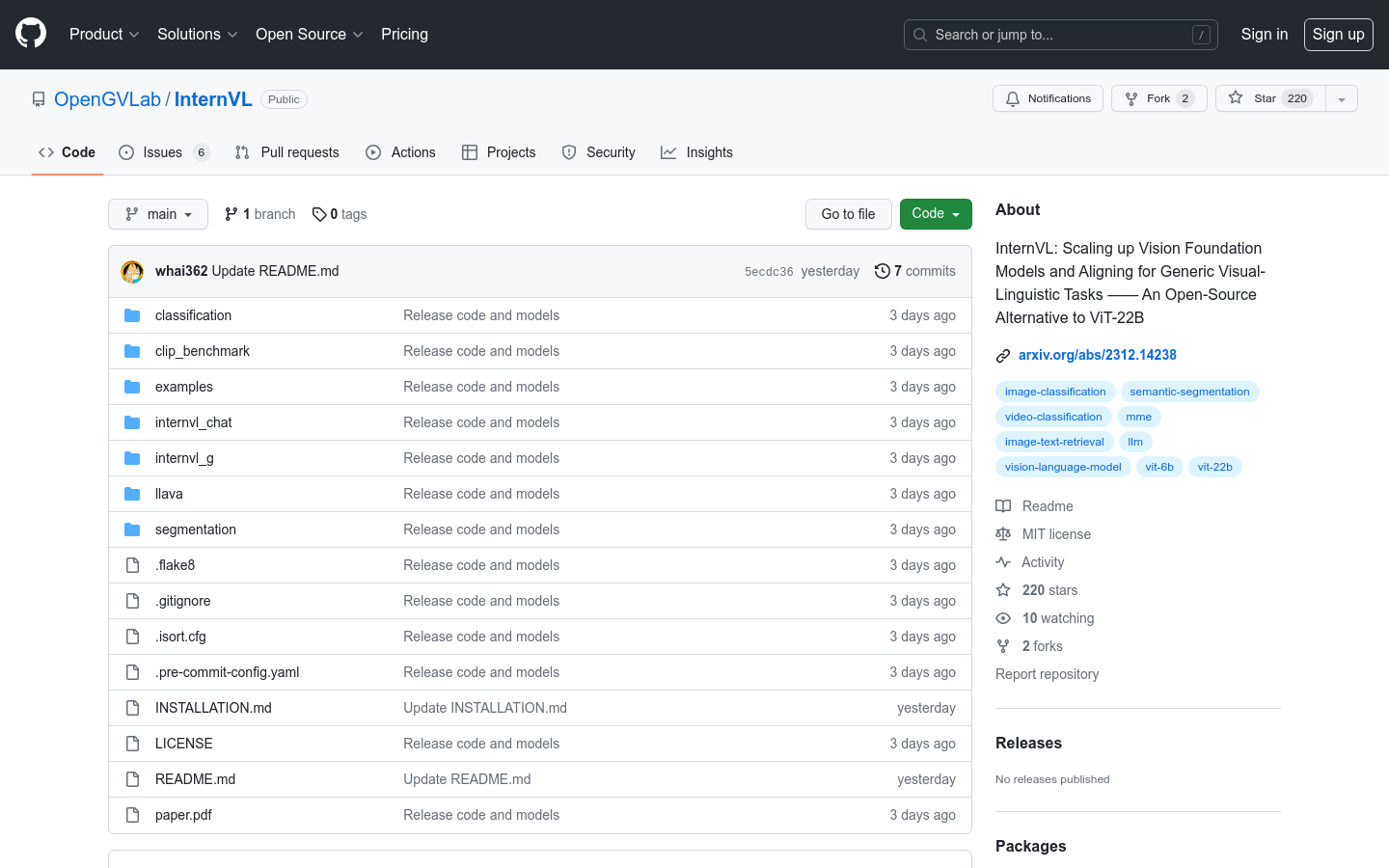Switch to the Issues tab

[x=164, y=152]
